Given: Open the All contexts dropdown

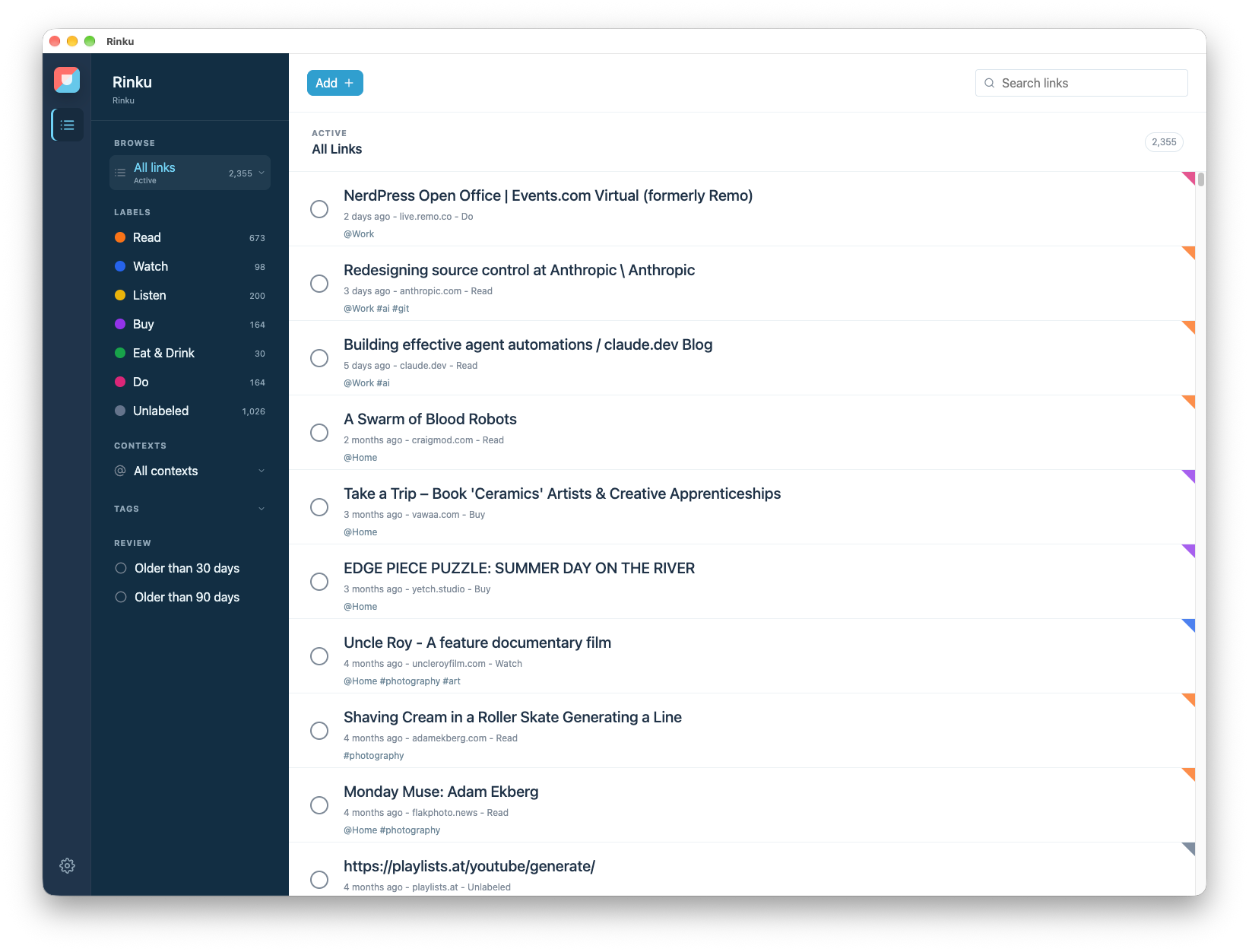Looking at the screenshot, I should tap(190, 471).
